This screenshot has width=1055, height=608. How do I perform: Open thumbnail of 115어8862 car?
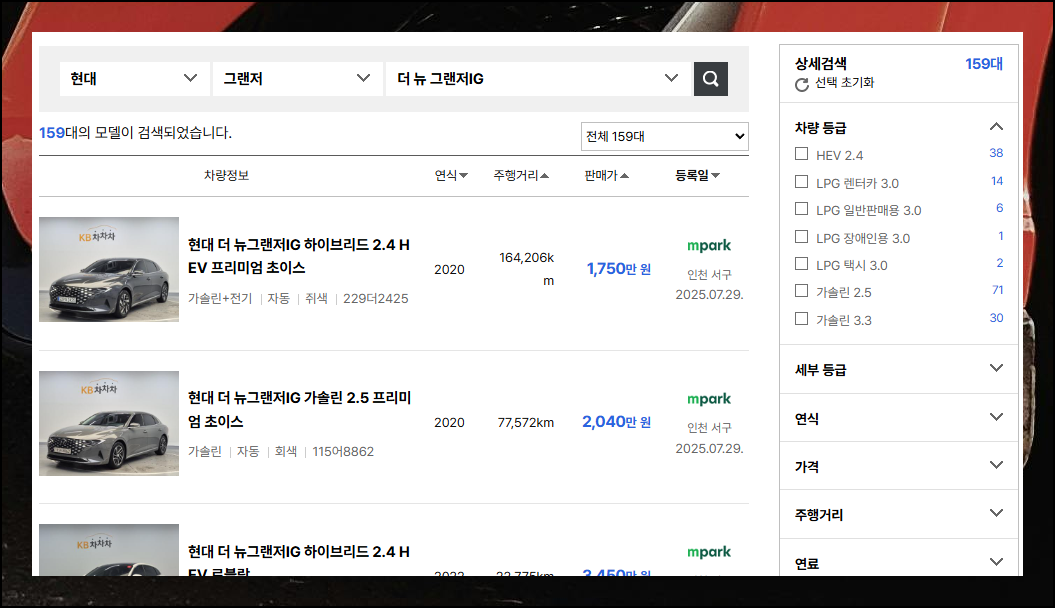tap(109, 423)
